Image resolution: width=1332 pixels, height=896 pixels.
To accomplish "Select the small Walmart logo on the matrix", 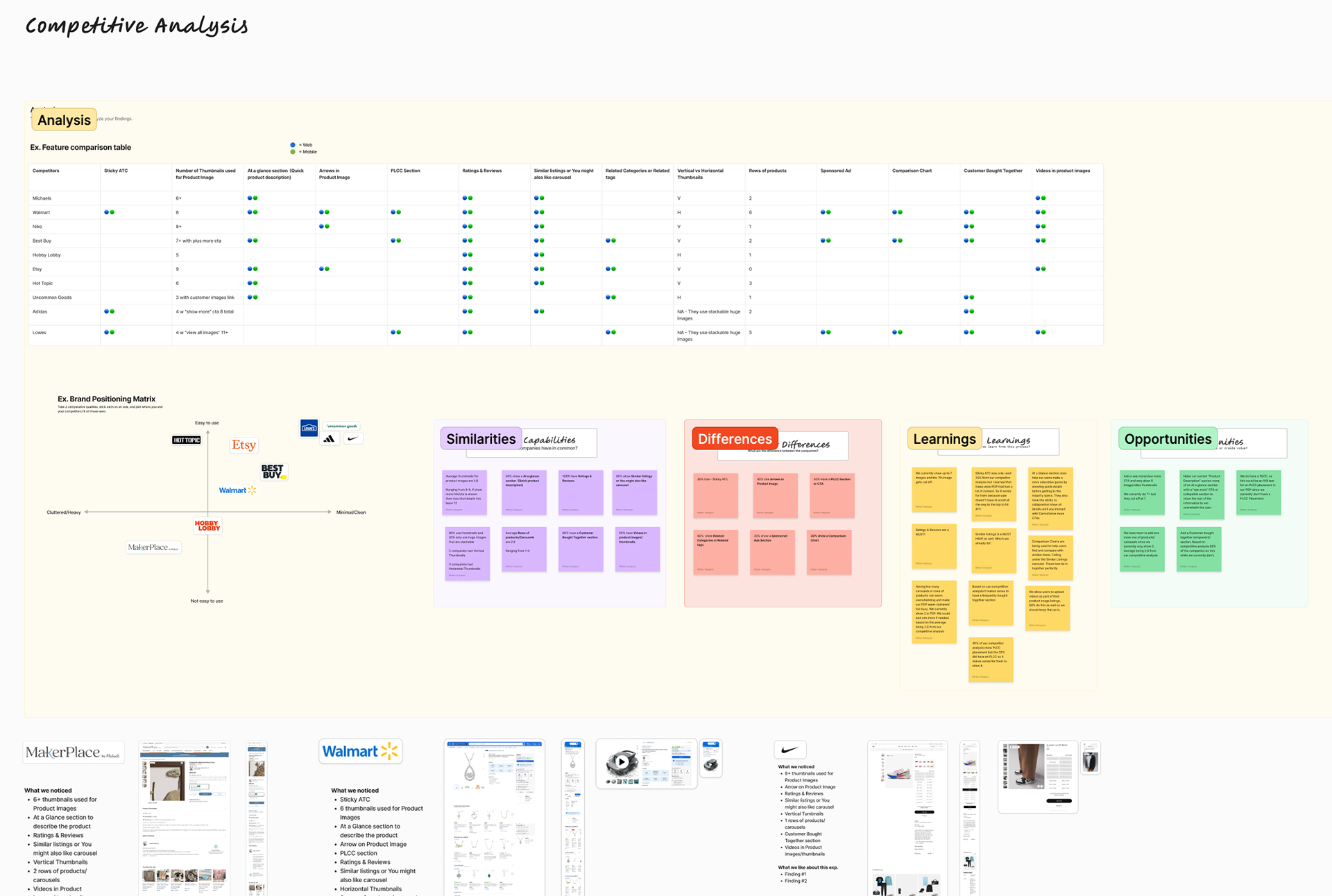I will [x=237, y=490].
